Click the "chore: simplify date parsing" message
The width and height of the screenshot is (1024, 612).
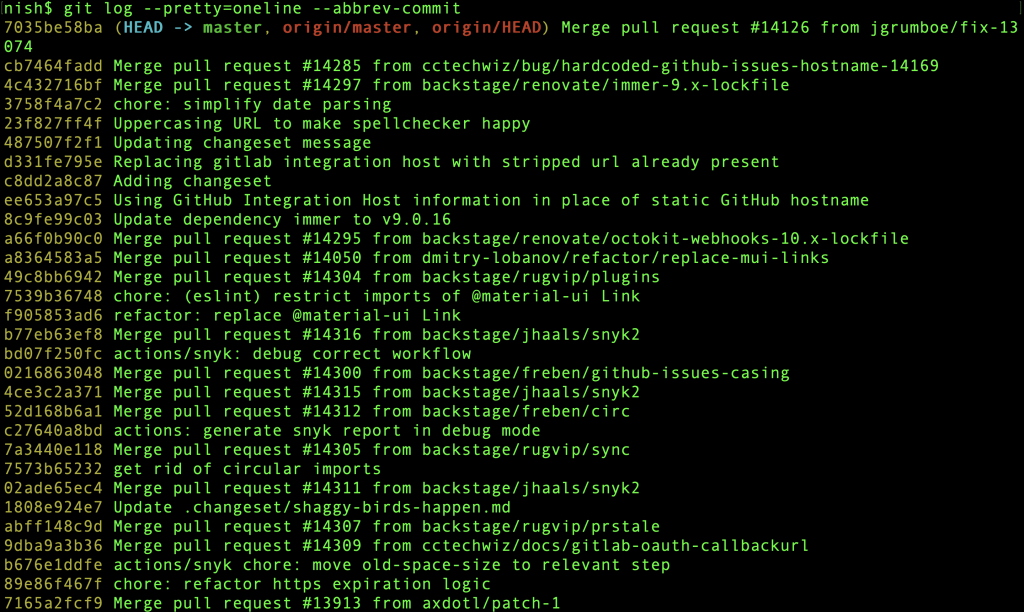click(x=252, y=104)
